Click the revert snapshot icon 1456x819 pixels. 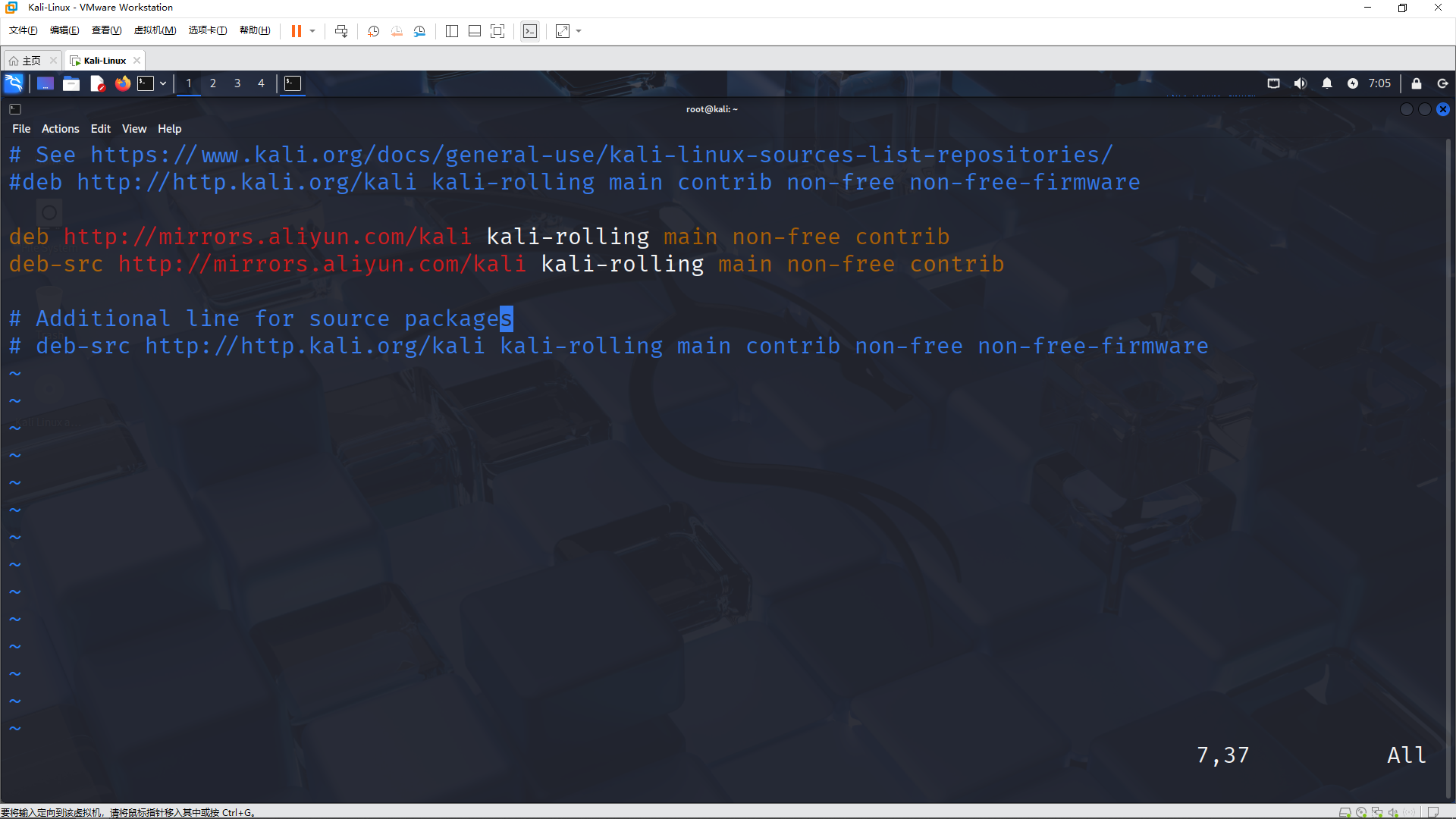point(397,31)
